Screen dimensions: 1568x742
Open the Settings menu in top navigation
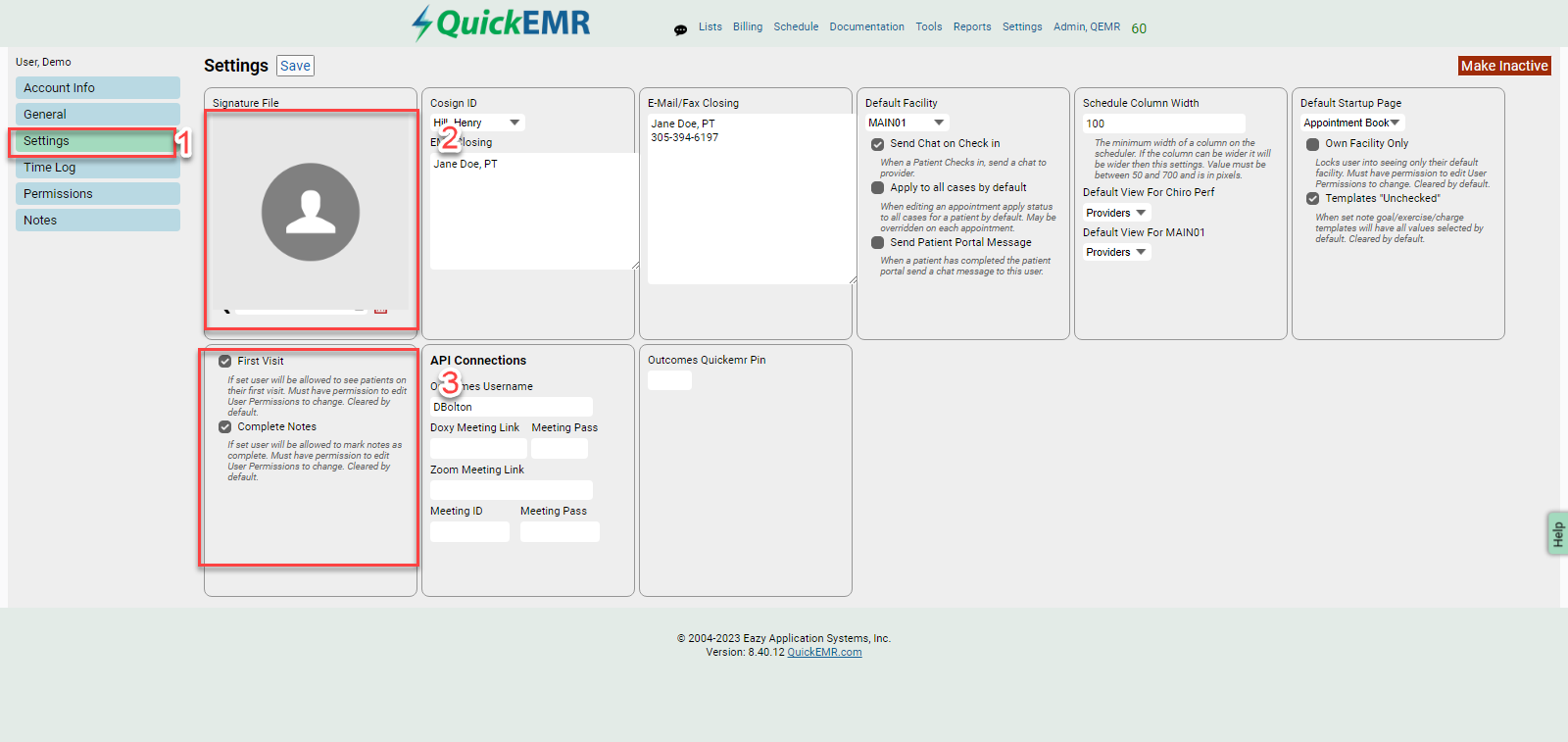click(x=1022, y=26)
